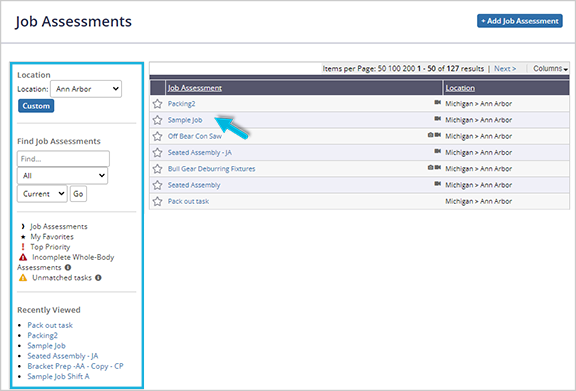Open Seated Assembly - JA in table
This screenshot has height=391, width=576.
[200, 153]
